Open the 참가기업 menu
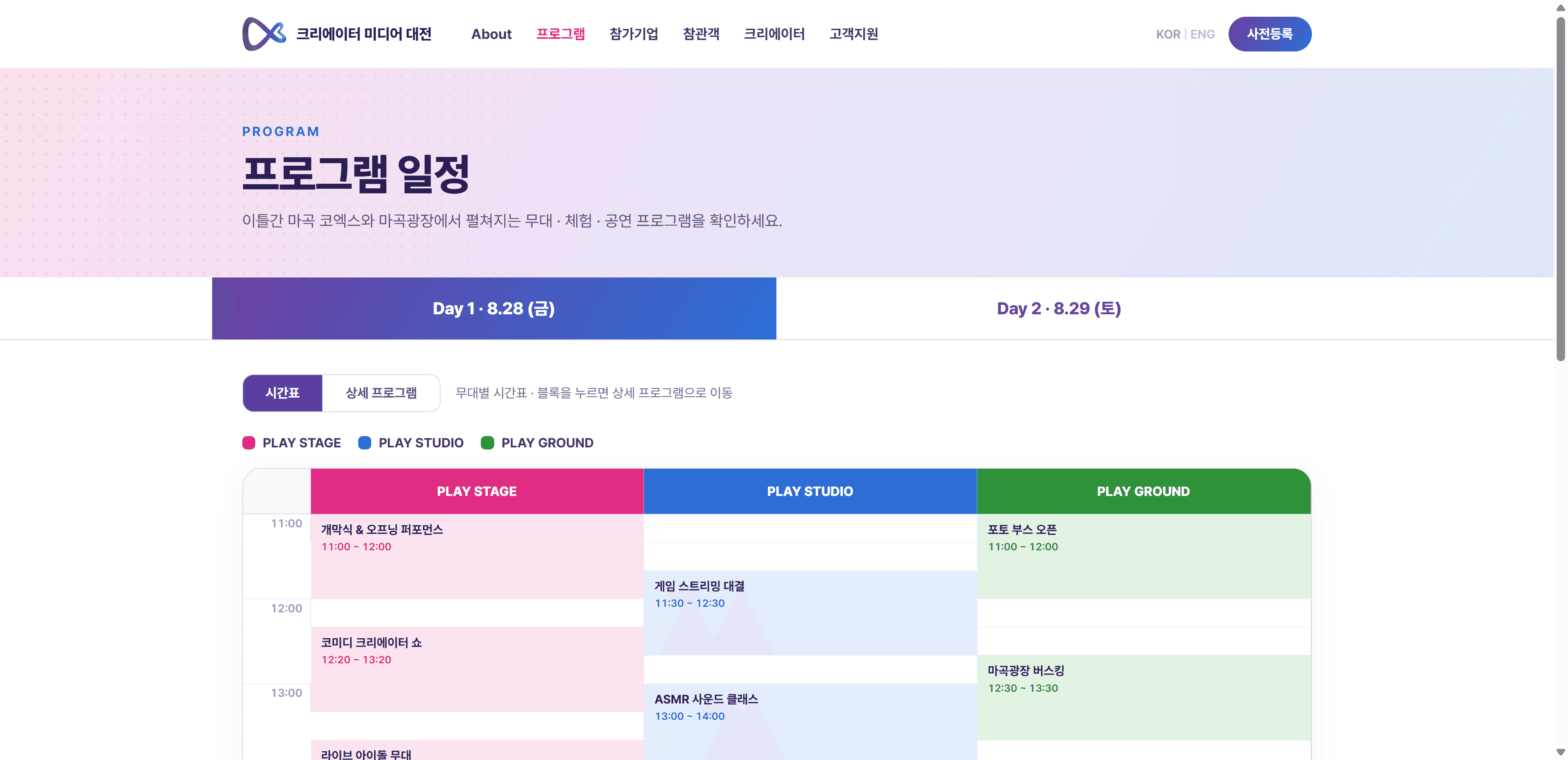This screenshot has height=760, width=1568. (634, 34)
